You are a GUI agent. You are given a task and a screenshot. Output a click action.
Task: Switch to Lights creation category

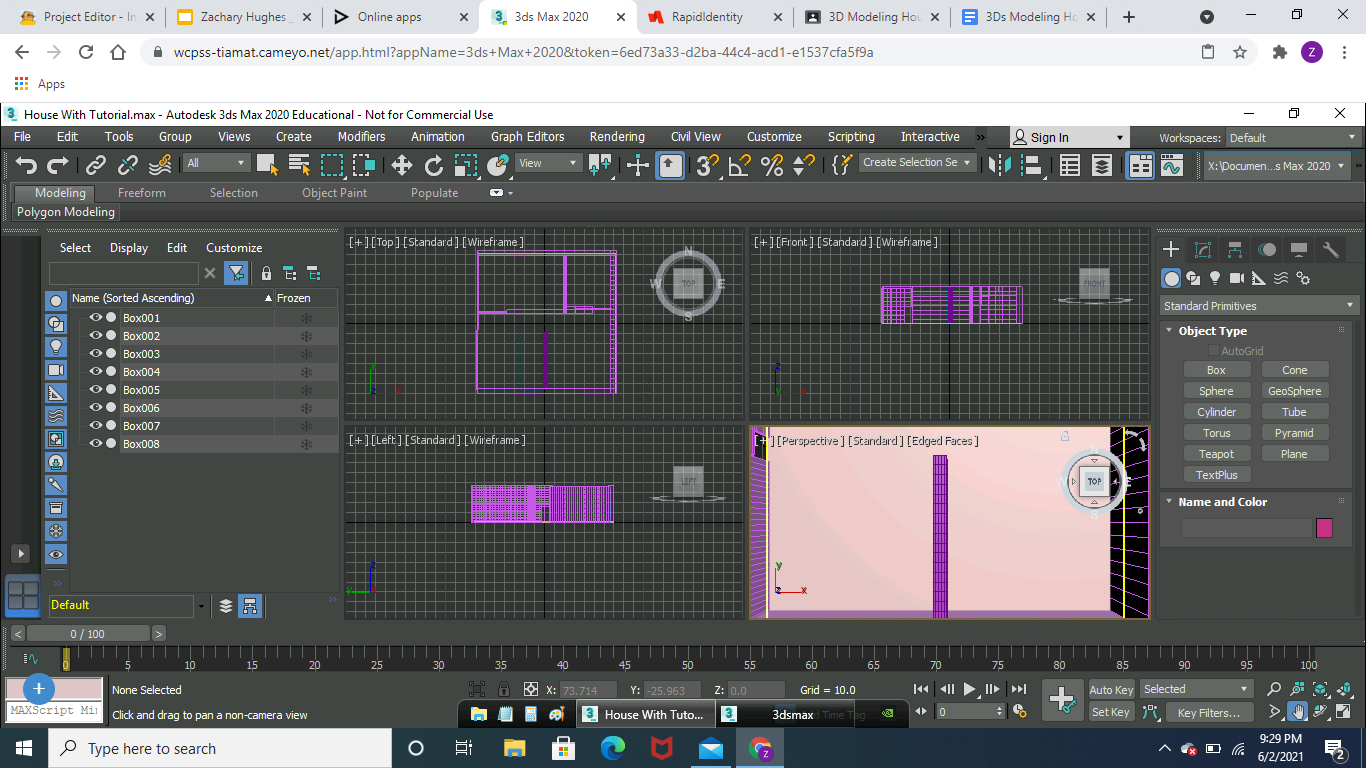point(1215,278)
